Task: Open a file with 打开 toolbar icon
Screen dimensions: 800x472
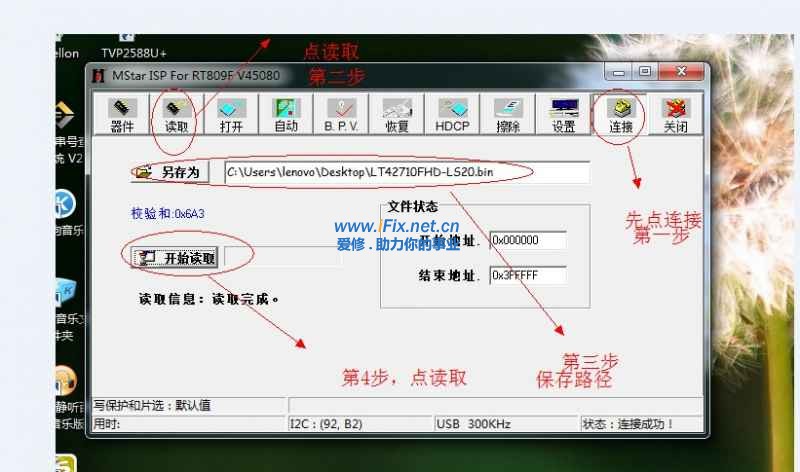Action: [231, 115]
